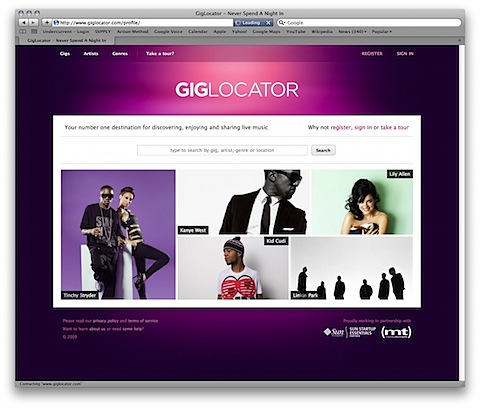The image size is (480, 408).
Task: Follow the SIGN IN header link
Action: 405,53
